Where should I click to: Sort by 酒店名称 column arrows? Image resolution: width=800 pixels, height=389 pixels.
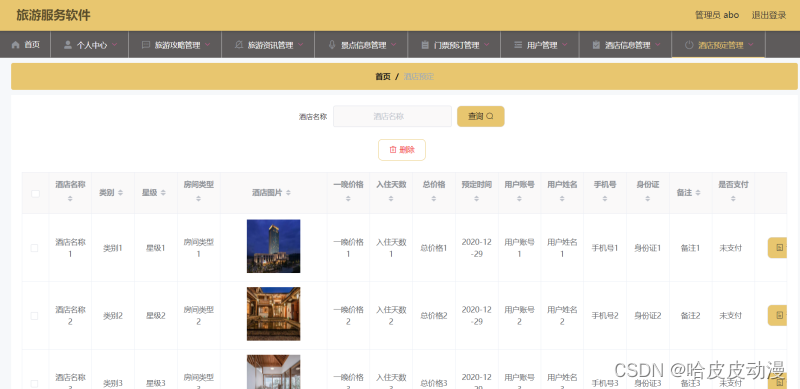[x=70, y=199]
